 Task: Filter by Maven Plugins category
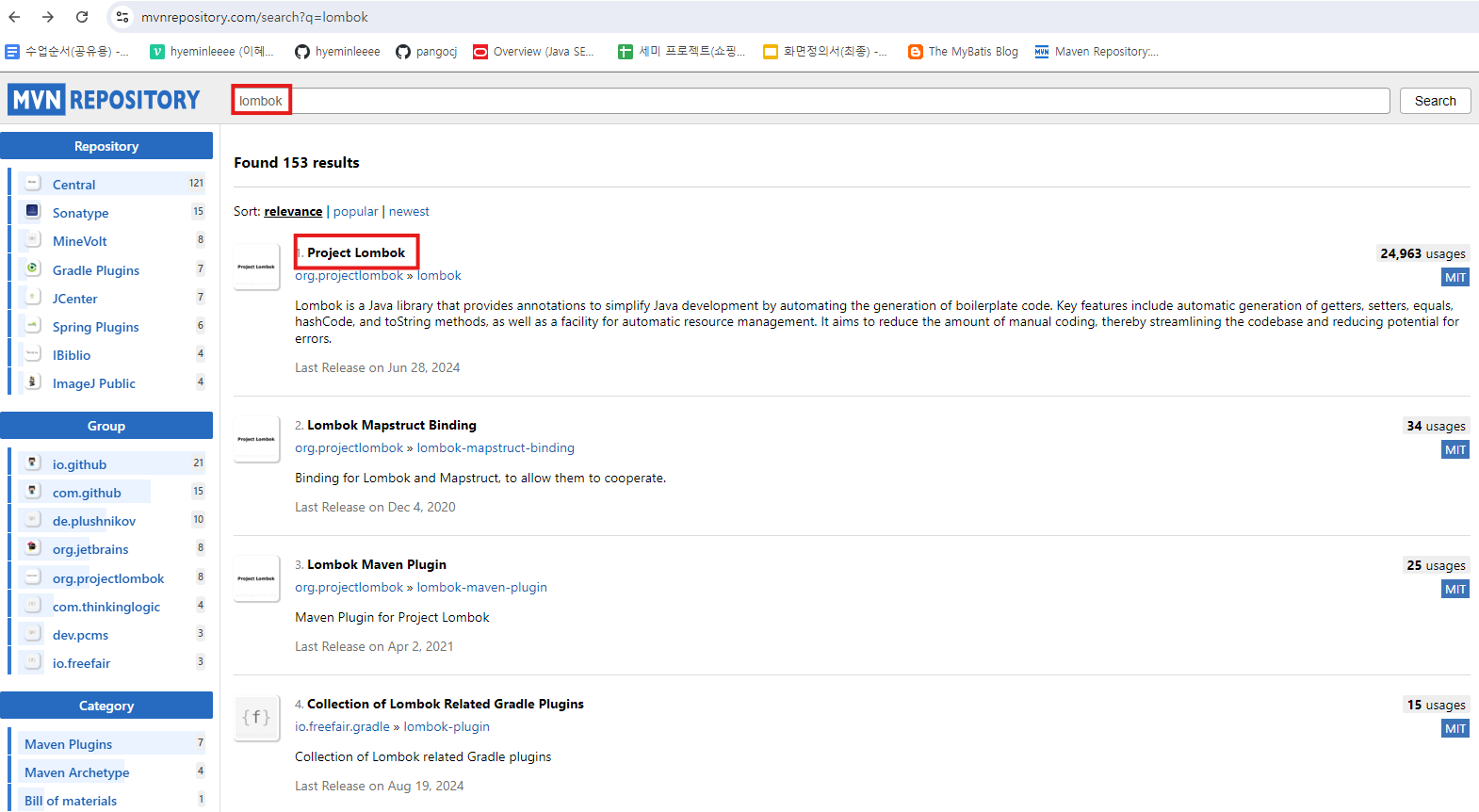click(x=68, y=744)
